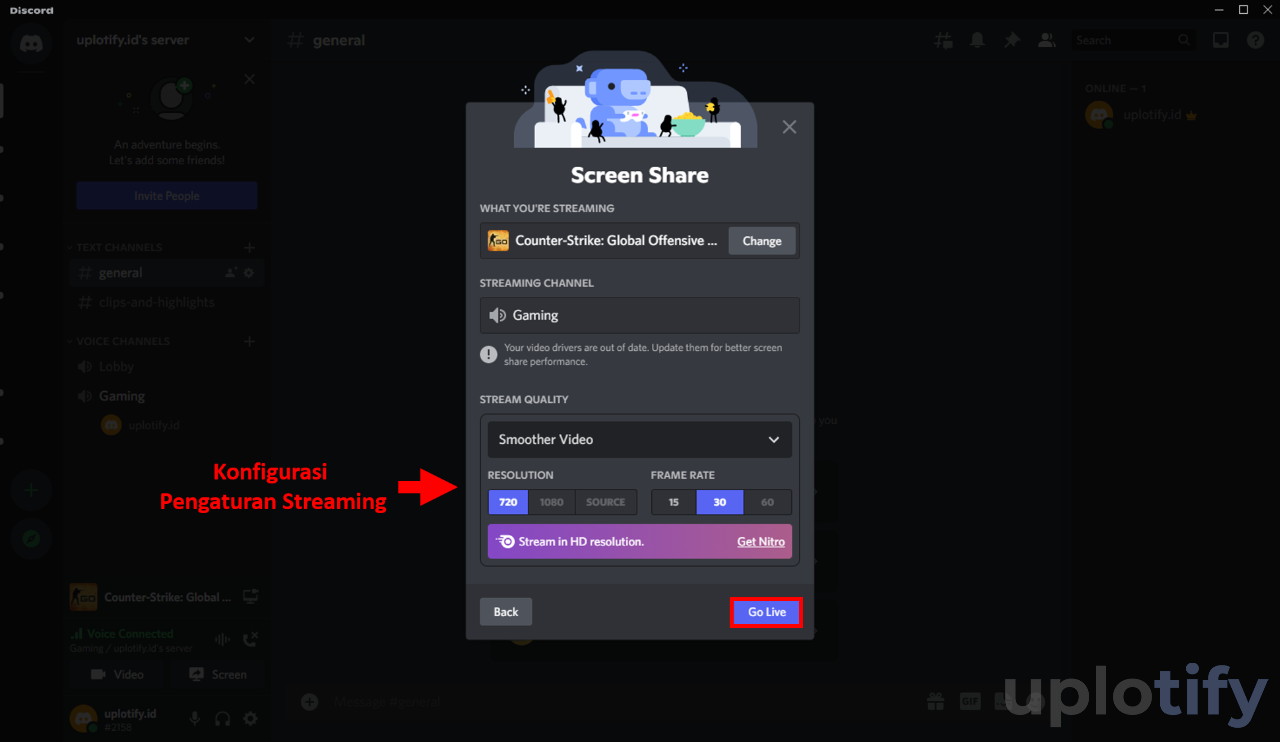Screen dimensions: 1280x742
Task: Click Change to pick another stream source
Action: [x=762, y=241]
